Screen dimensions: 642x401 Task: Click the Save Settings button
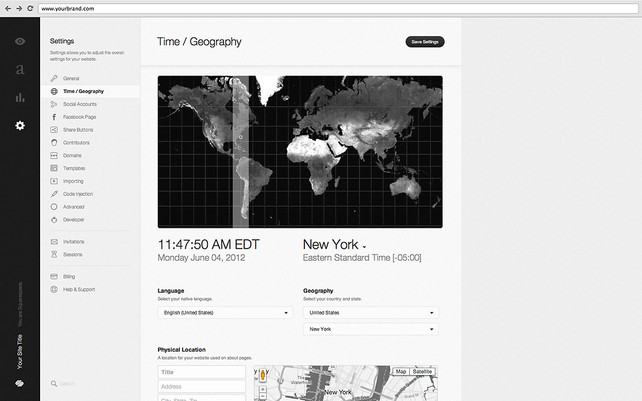[x=425, y=42]
